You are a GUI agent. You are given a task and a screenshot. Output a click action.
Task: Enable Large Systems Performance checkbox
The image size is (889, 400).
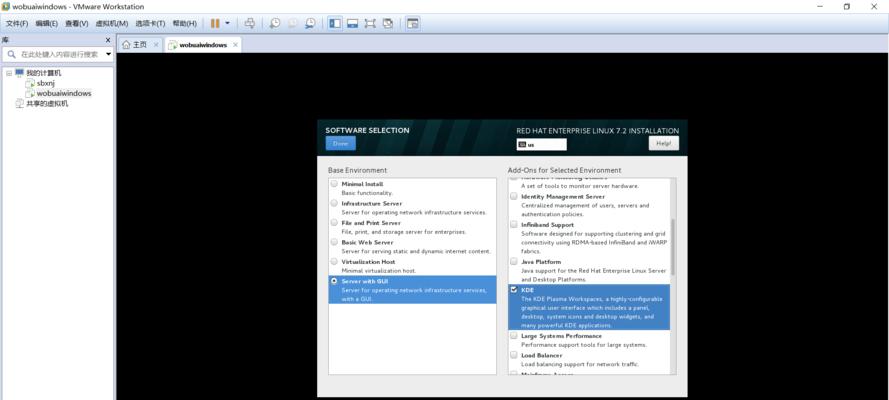point(514,336)
